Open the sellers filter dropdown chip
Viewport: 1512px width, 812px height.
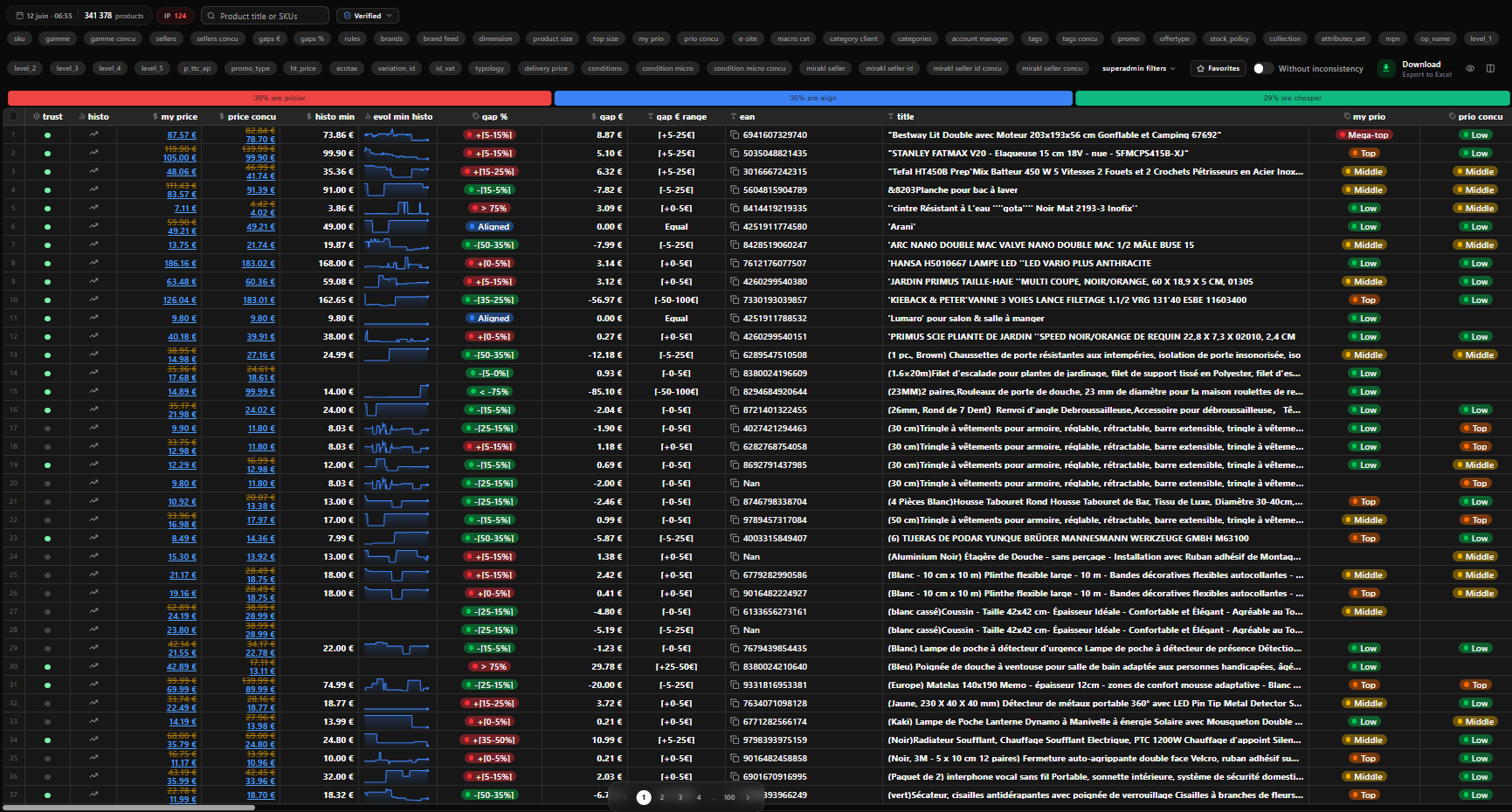[166, 38]
